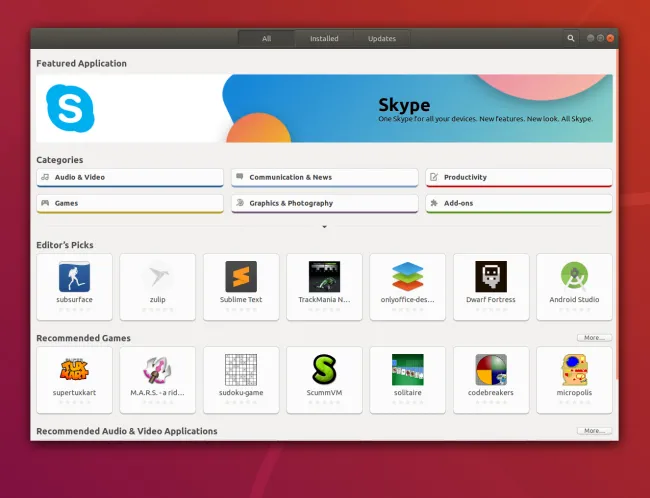
Task: Switch to the Updates tab
Action: (x=382, y=39)
